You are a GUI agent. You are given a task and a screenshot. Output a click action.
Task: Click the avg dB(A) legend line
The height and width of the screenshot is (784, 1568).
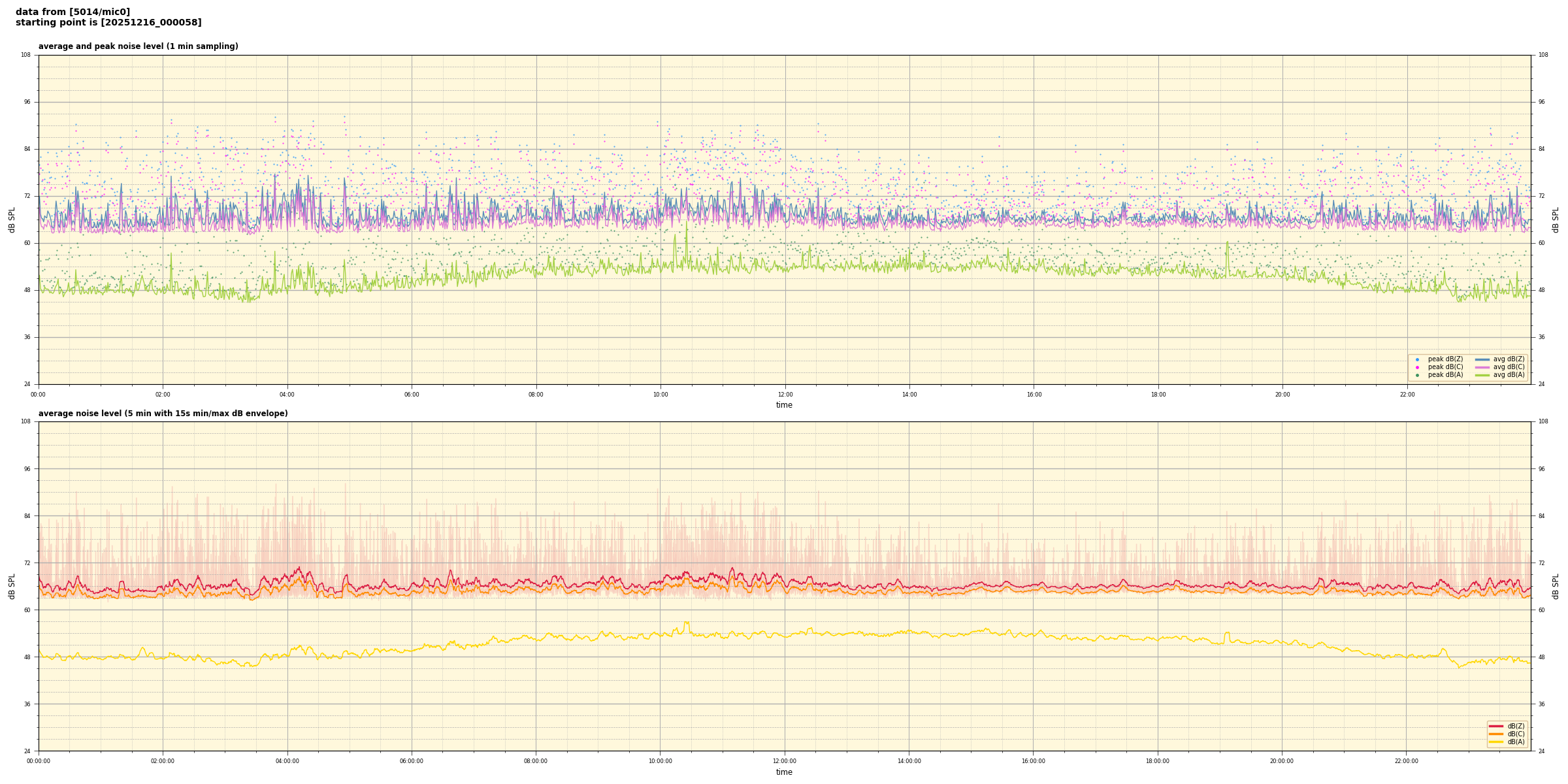pyautogui.click(x=1482, y=375)
